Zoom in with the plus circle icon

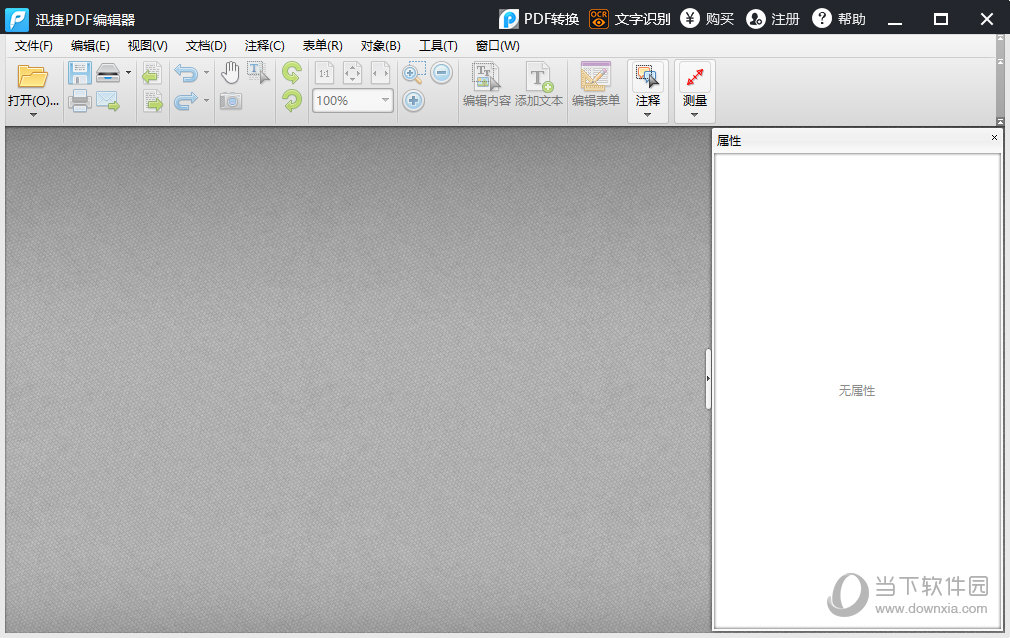click(x=414, y=101)
